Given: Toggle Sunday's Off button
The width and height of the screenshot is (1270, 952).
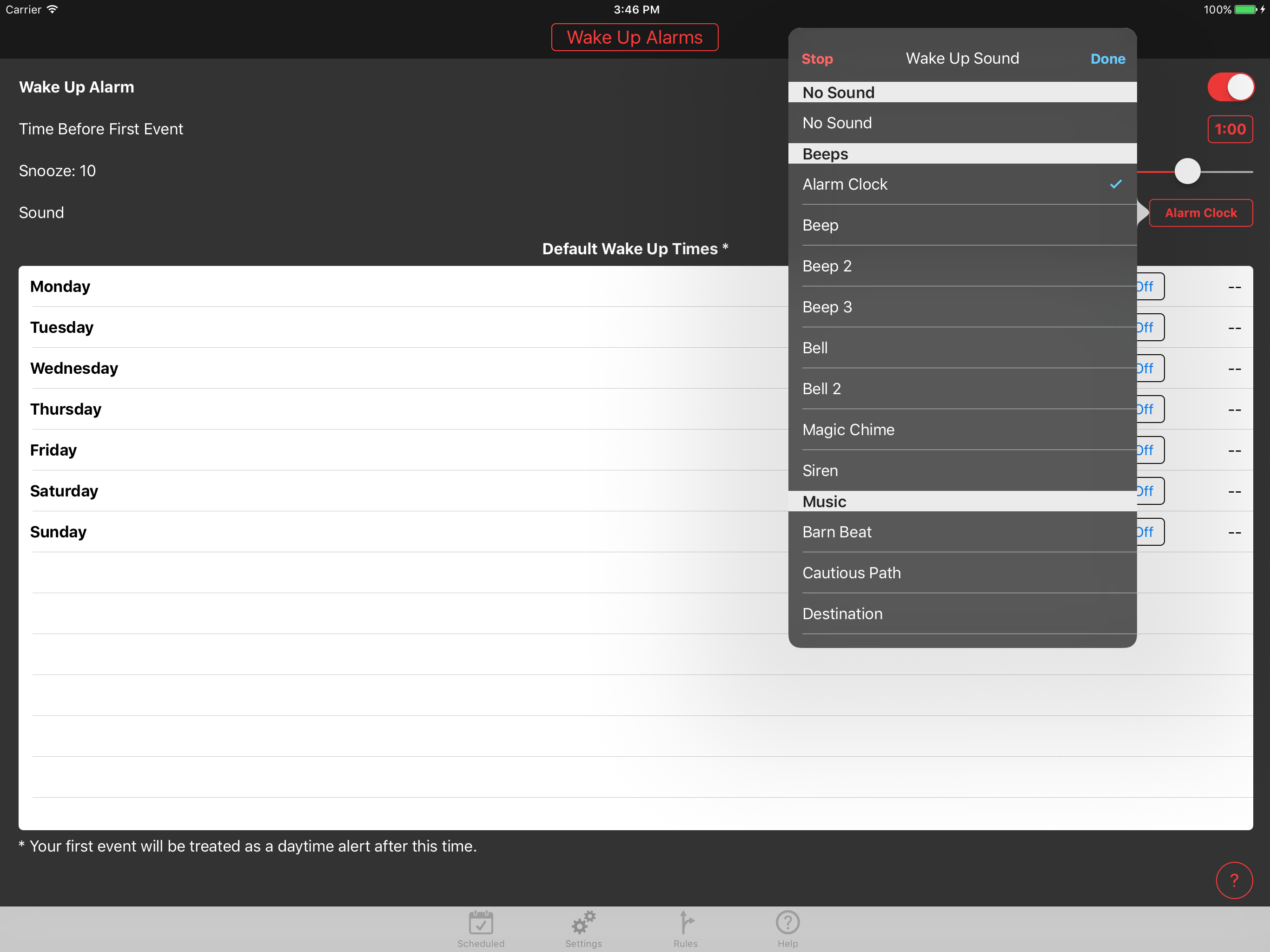Looking at the screenshot, I should tap(1150, 532).
